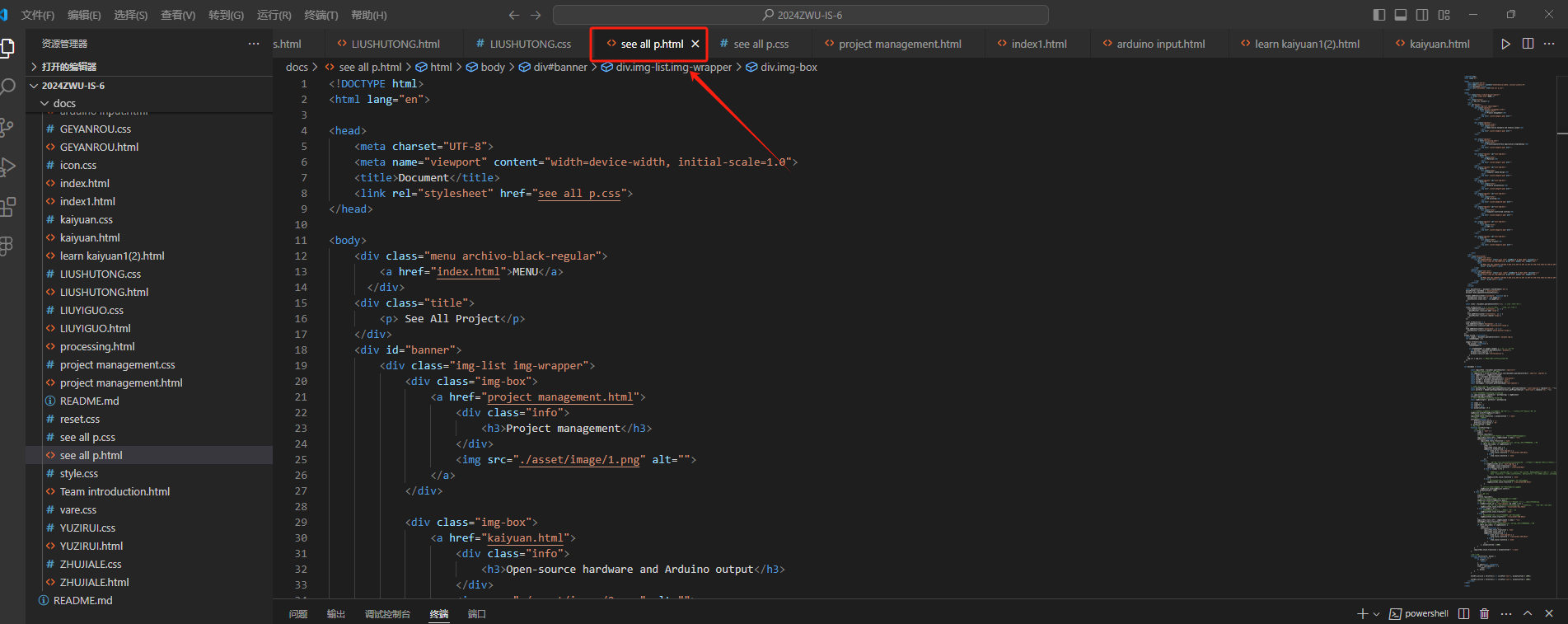Open the customize layout menu icon

pyautogui.click(x=1444, y=15)
